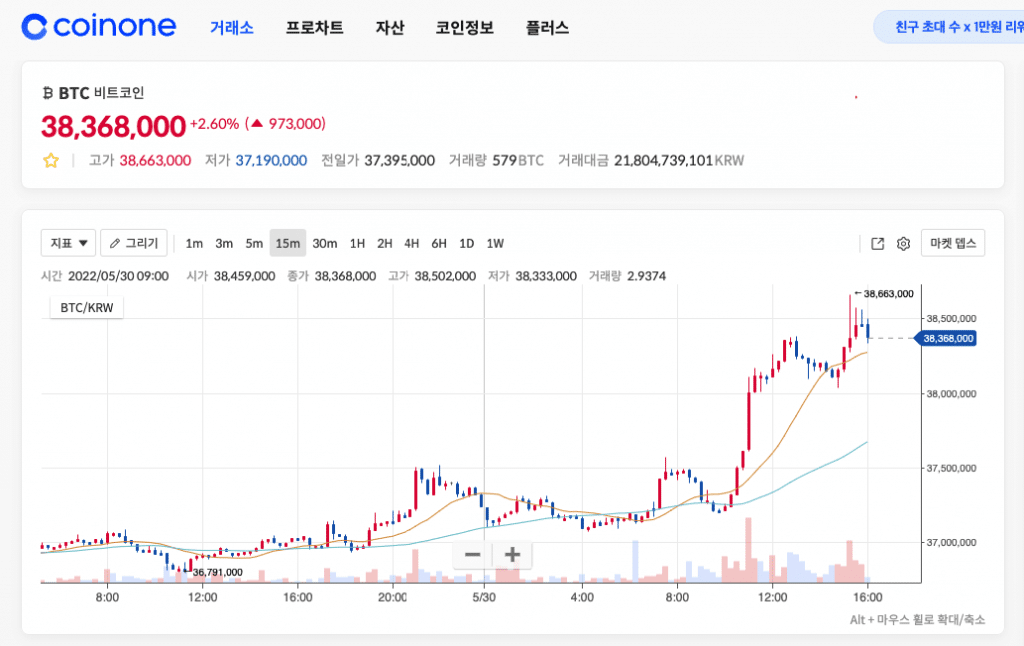Open the 플러스 menu

tap(547, 27)
